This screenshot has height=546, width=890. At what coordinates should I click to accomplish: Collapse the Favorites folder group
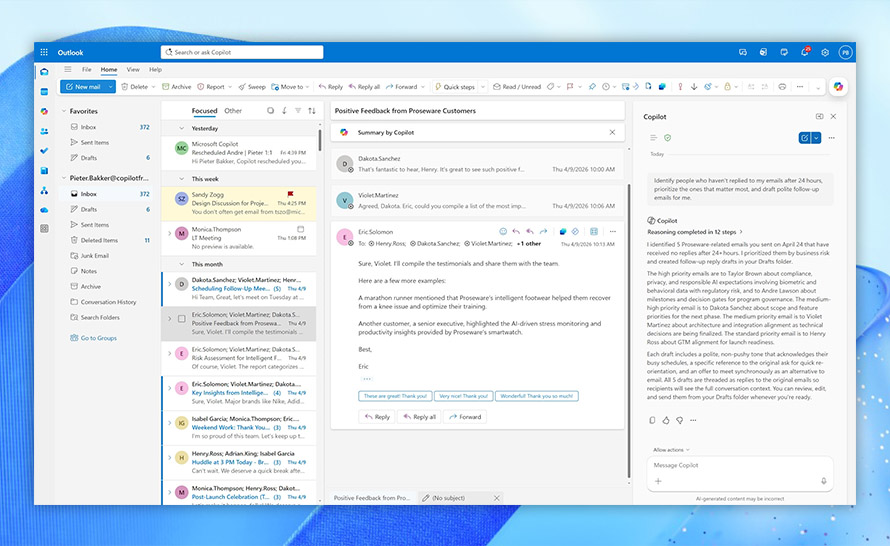coord(63,111)
